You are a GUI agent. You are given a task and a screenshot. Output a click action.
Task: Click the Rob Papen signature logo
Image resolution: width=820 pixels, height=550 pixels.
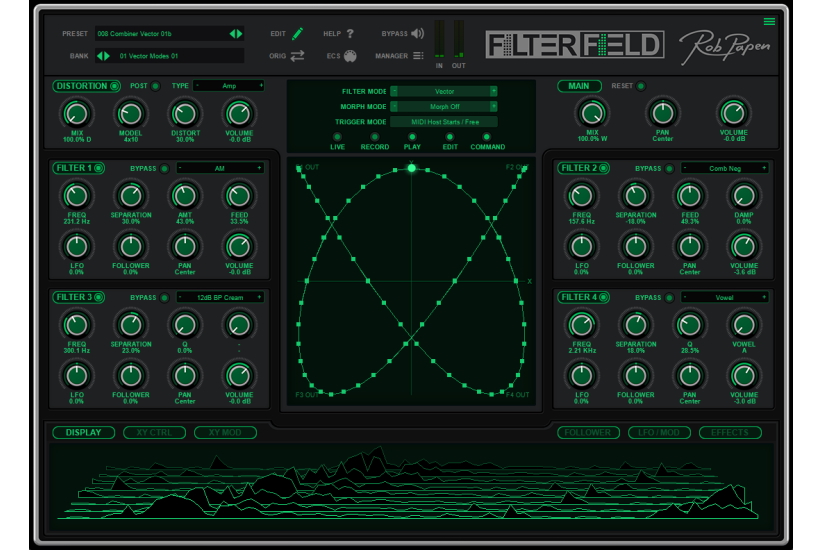pos(725,47)
